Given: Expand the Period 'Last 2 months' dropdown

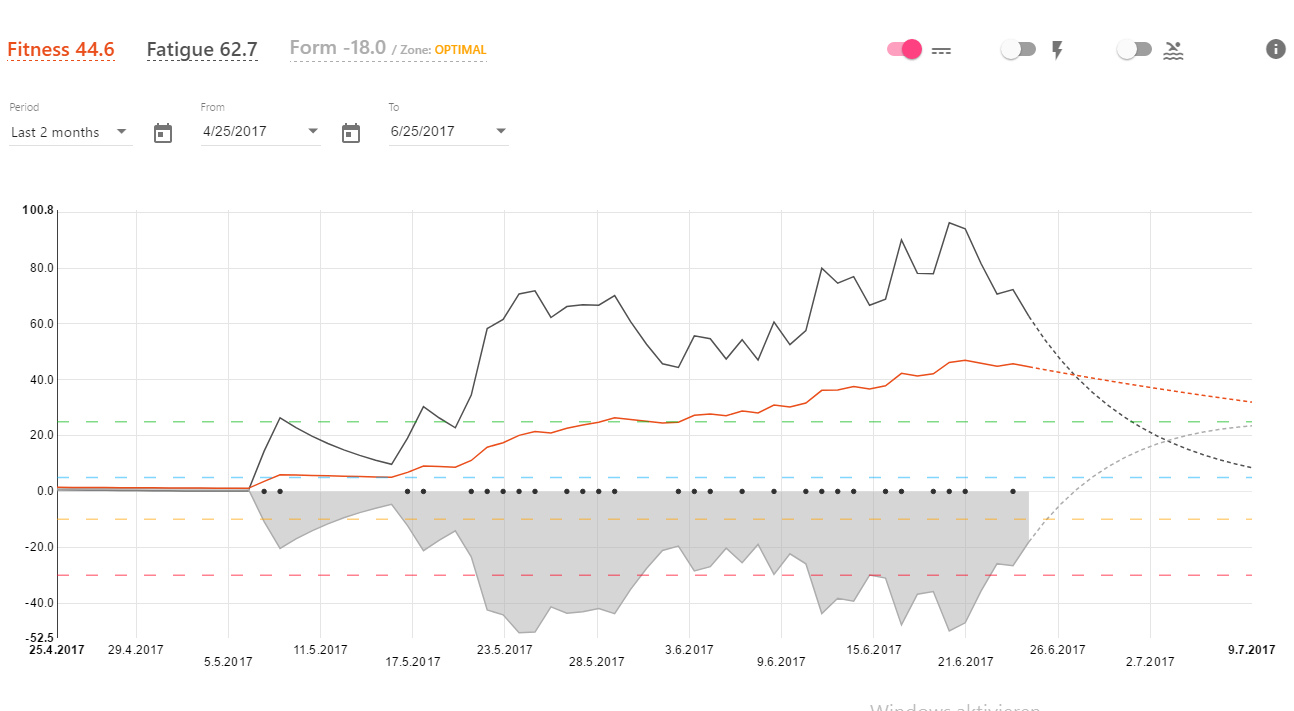Looking at the screenshot, I should (x=70, y=132).
